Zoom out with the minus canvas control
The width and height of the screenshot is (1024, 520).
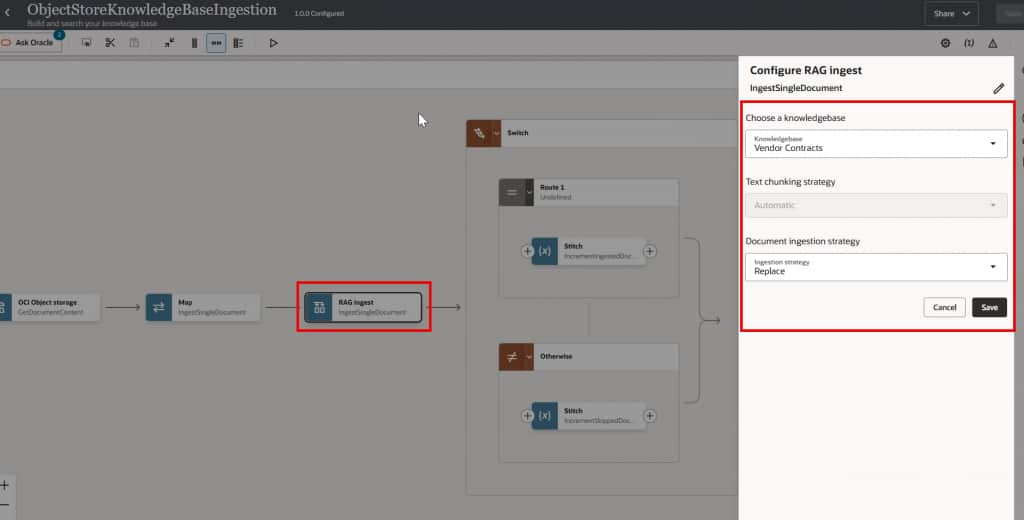pos(5,505)
